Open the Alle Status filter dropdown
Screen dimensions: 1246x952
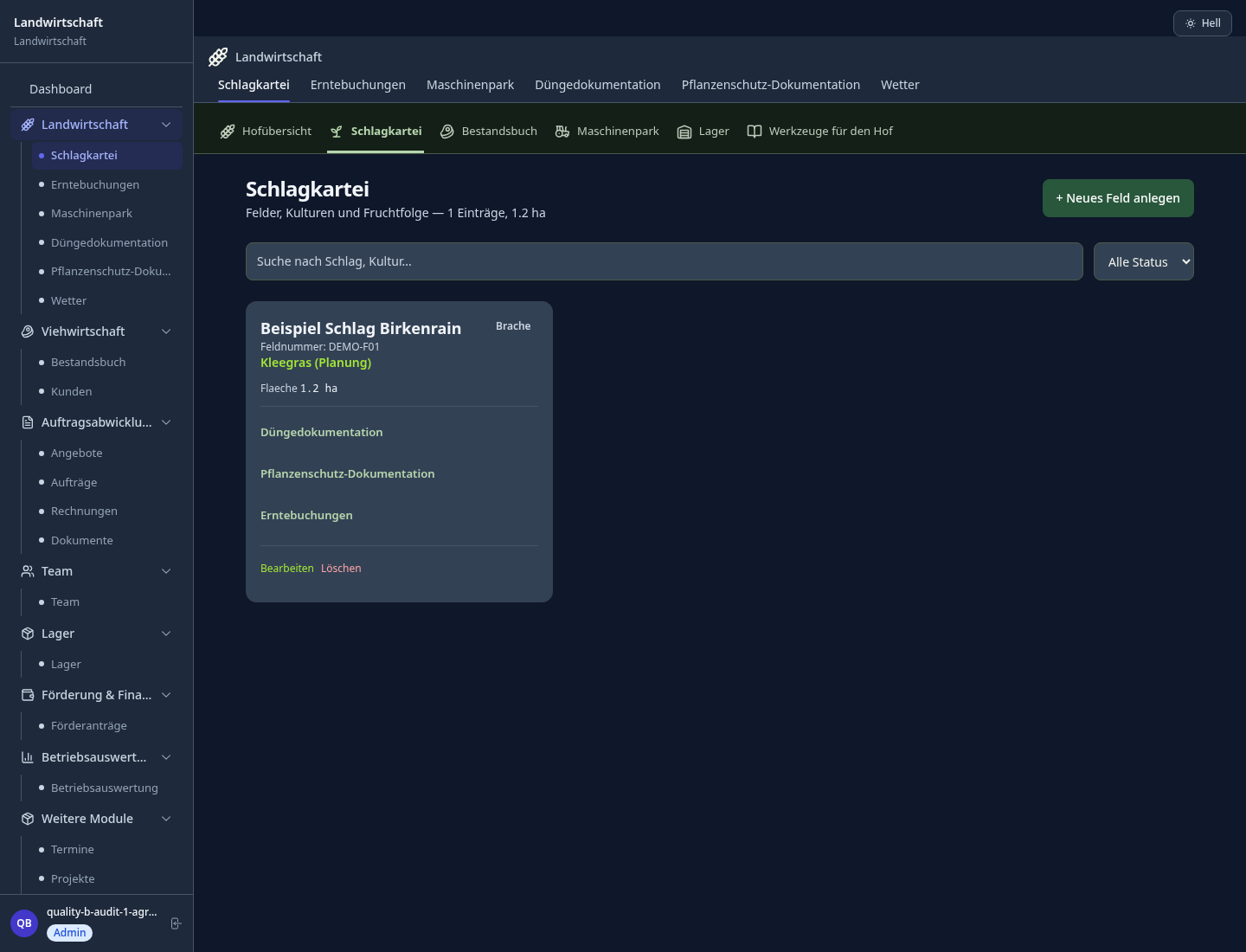[1144, 261]
